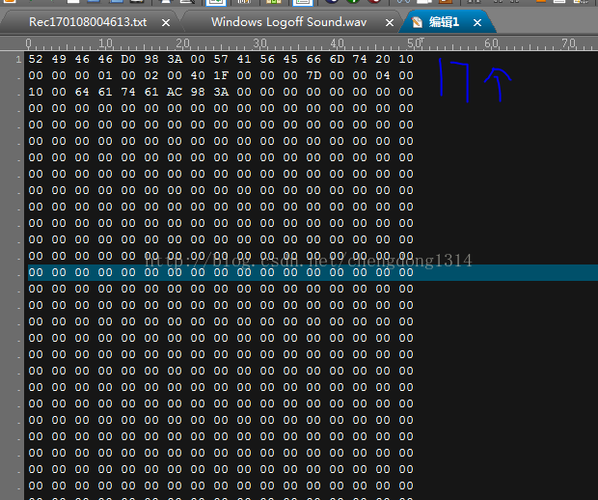Place cursor on byte D0 in first row
The width and height of the screenshot is (598, 500).
[x=128, y=59]
